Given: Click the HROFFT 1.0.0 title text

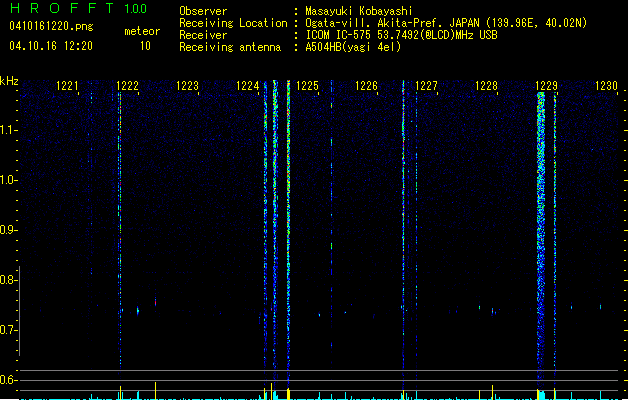Looking at the screenshot, I should click(78, 8).
